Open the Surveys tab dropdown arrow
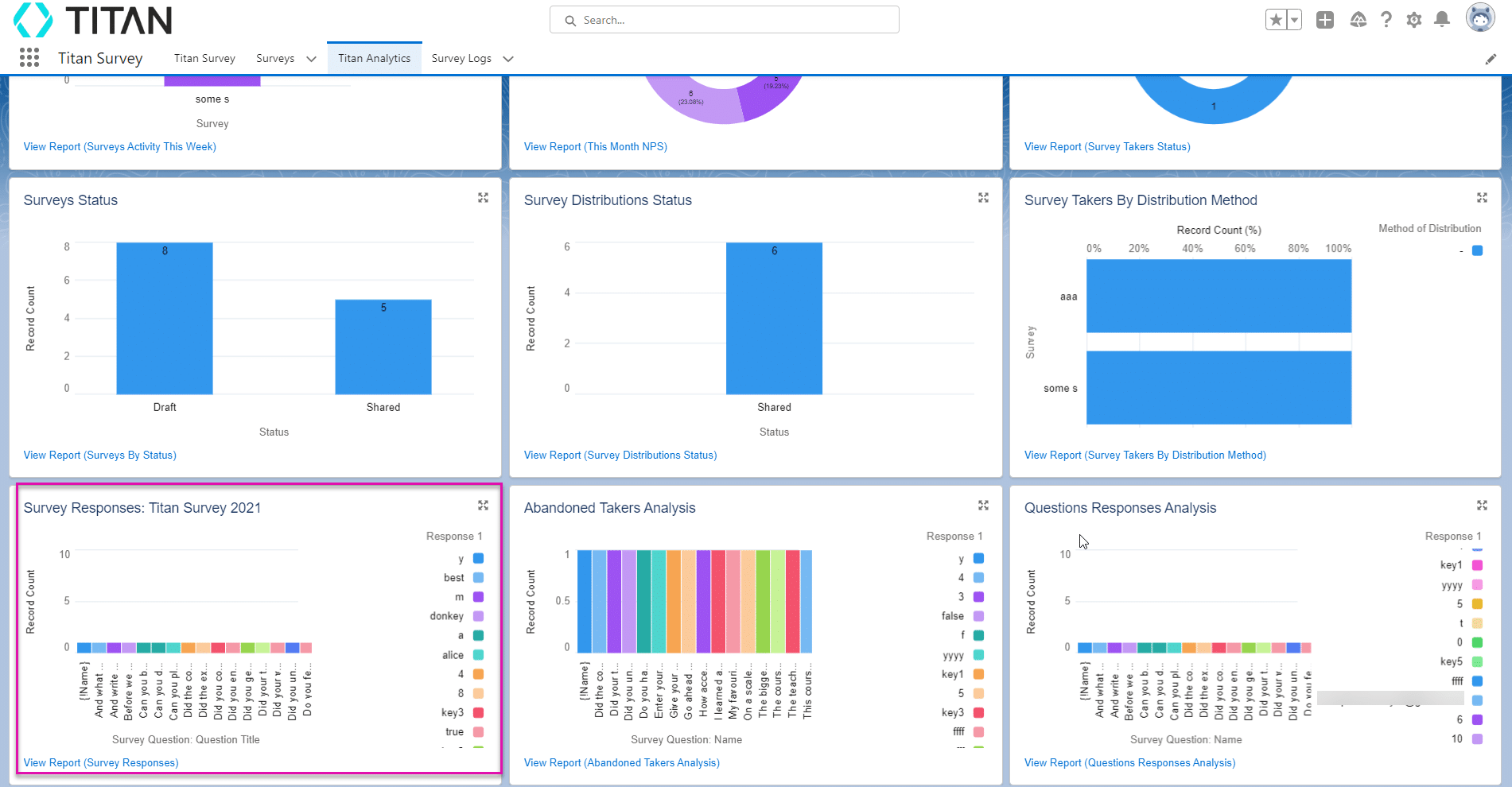This screenshot has height=787, width=1512. click(311, 59)
